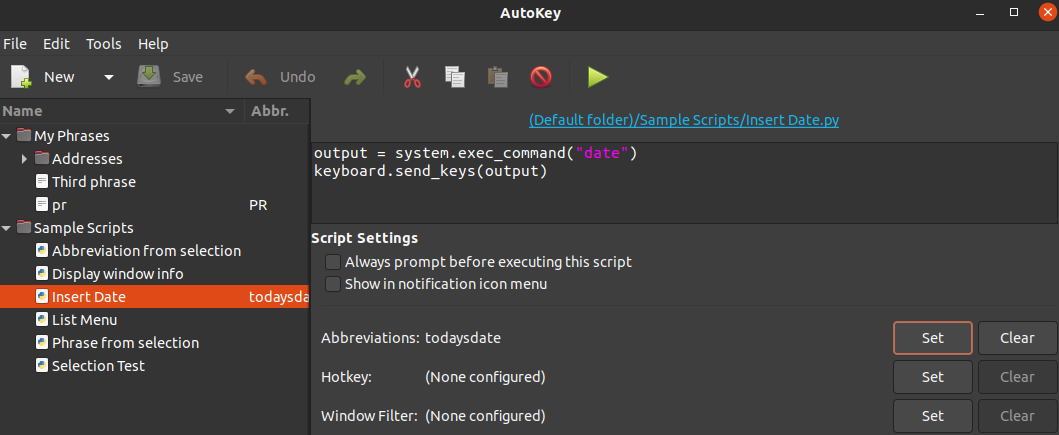Click the Copy icon in toolbar

tap(455, 77)
